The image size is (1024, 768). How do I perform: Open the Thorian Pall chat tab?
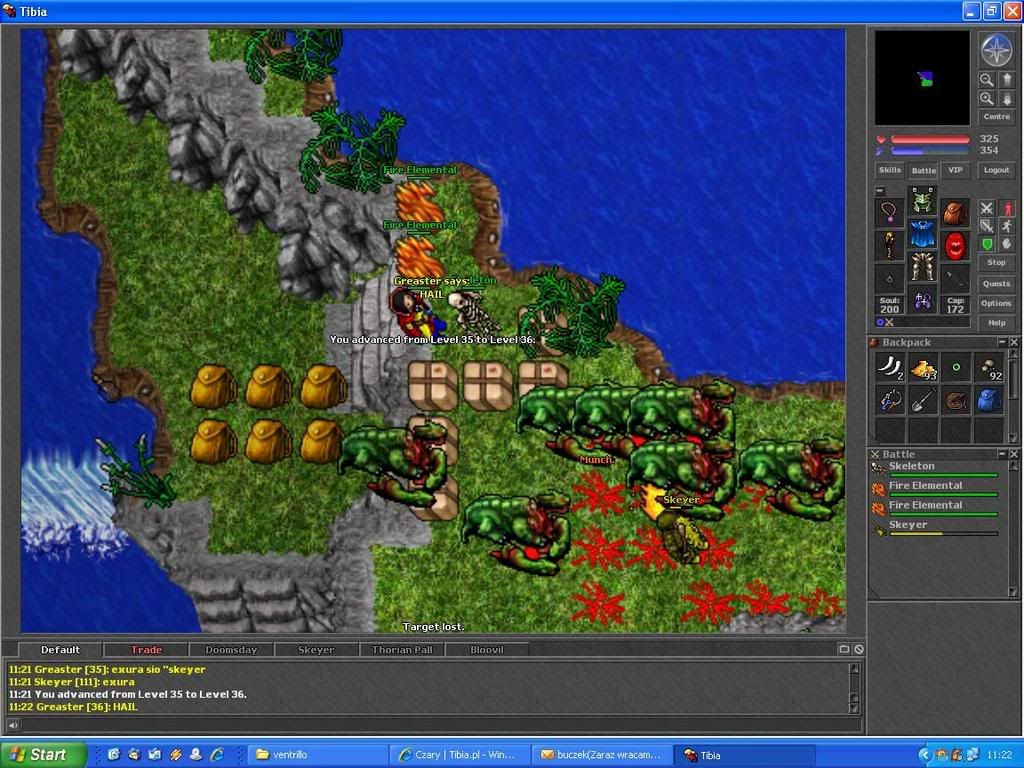[402, 650]
